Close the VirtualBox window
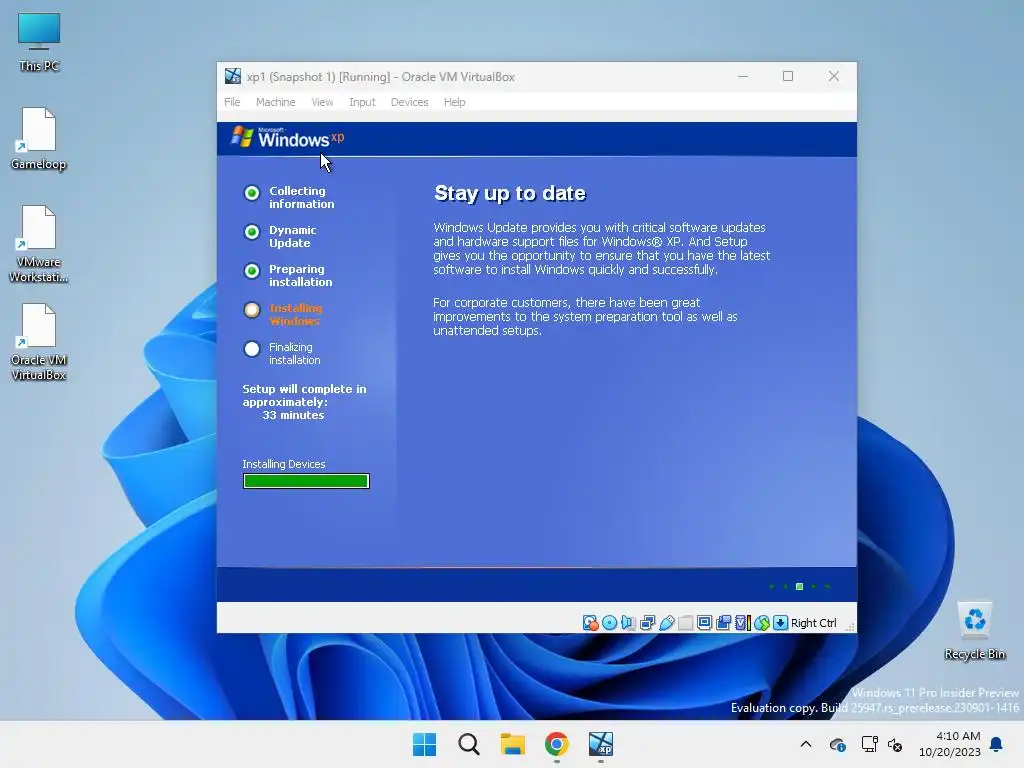The image size is (1024, 768). (x=834, y=76)
